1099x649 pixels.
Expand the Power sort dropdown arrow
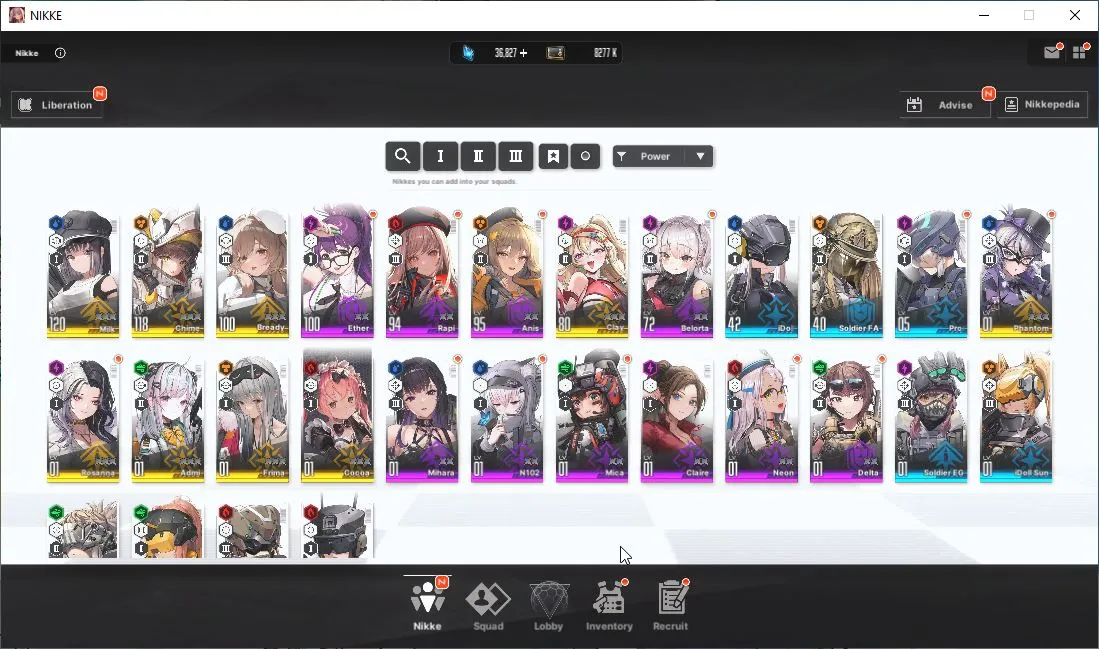[x=699, y=156]
